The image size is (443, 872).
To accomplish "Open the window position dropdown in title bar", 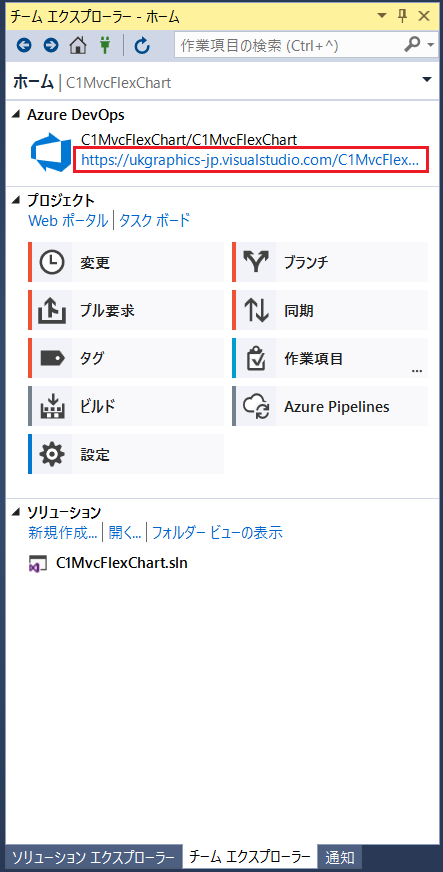I will [x=381, y=16].
